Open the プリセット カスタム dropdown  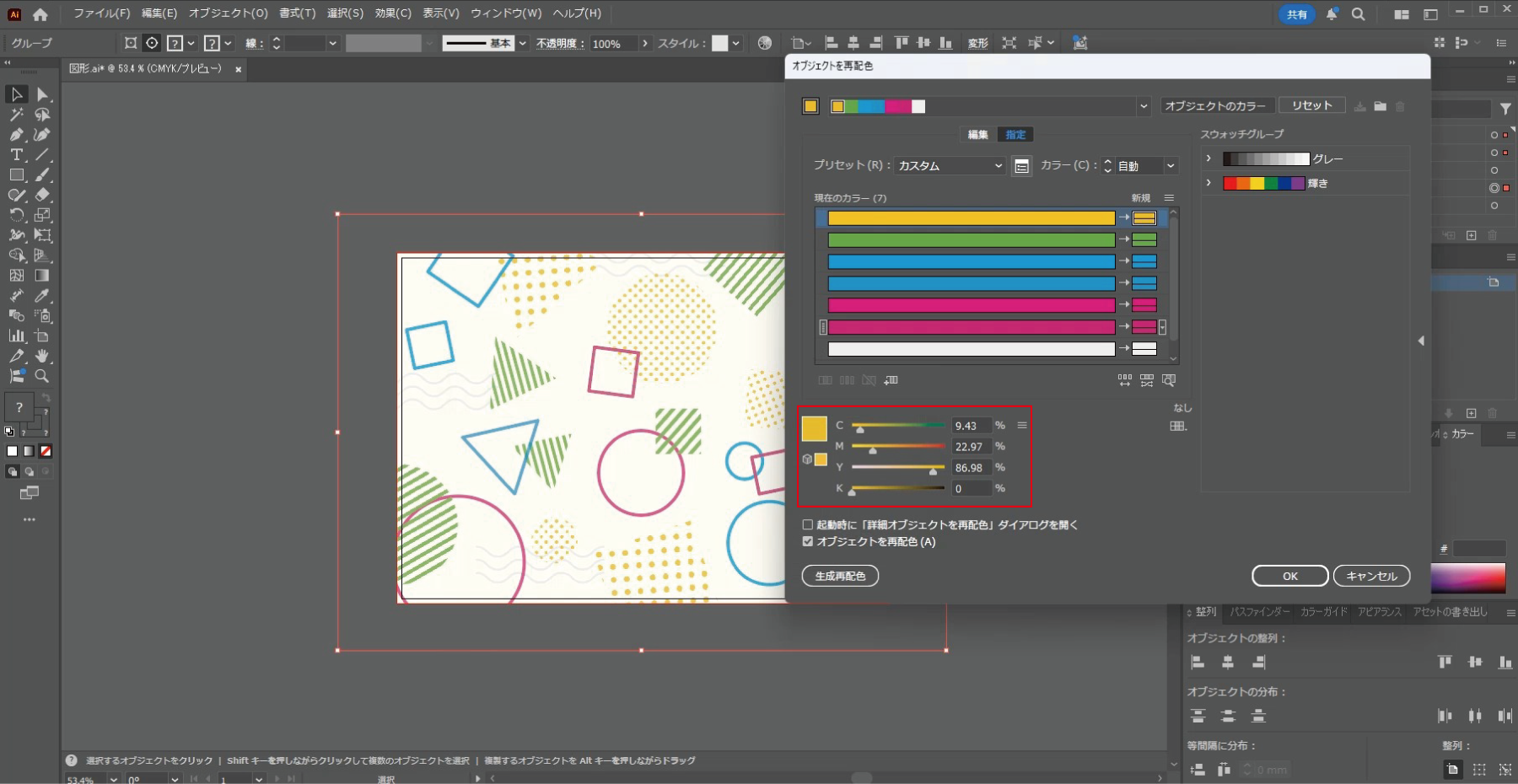coord(950,166)
